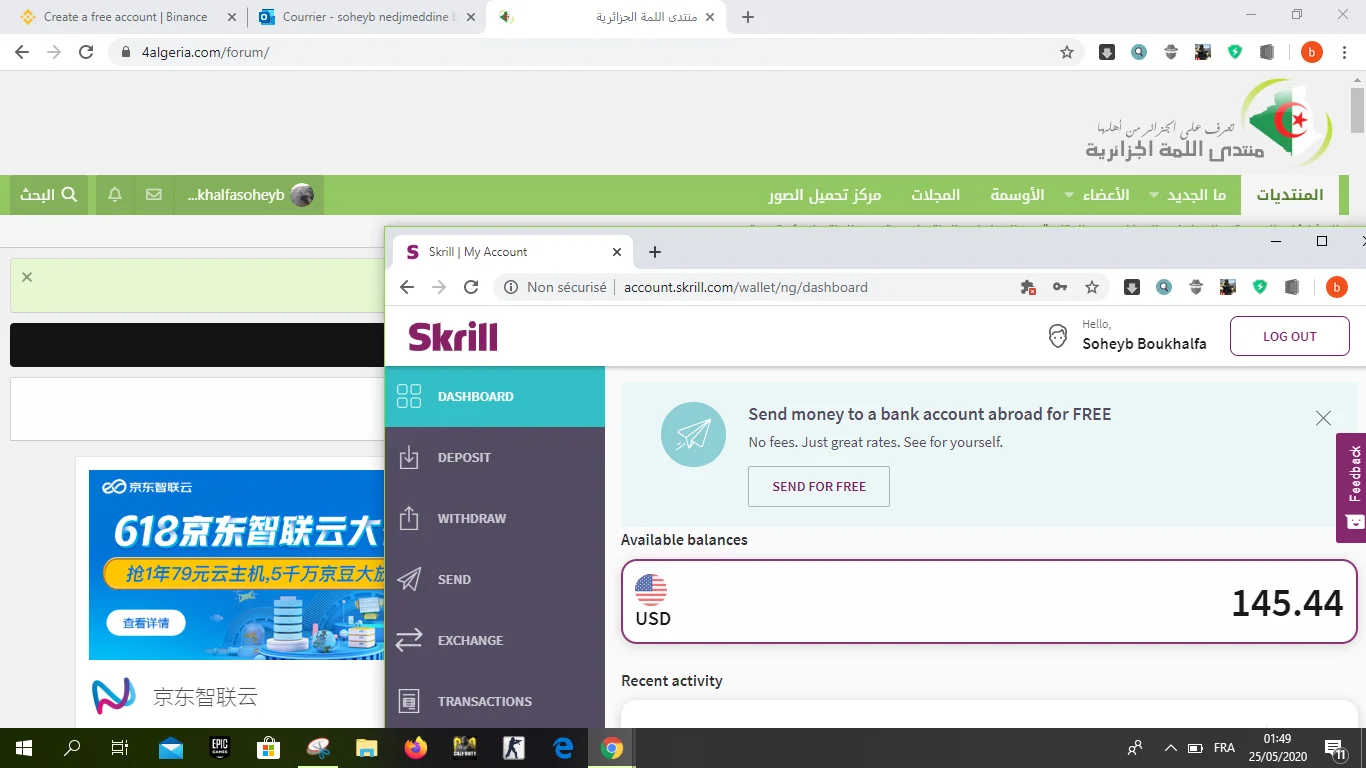Click the Skrill address bar URL
This screenshot has width=1366, height=768.
(x=745, y=288)
